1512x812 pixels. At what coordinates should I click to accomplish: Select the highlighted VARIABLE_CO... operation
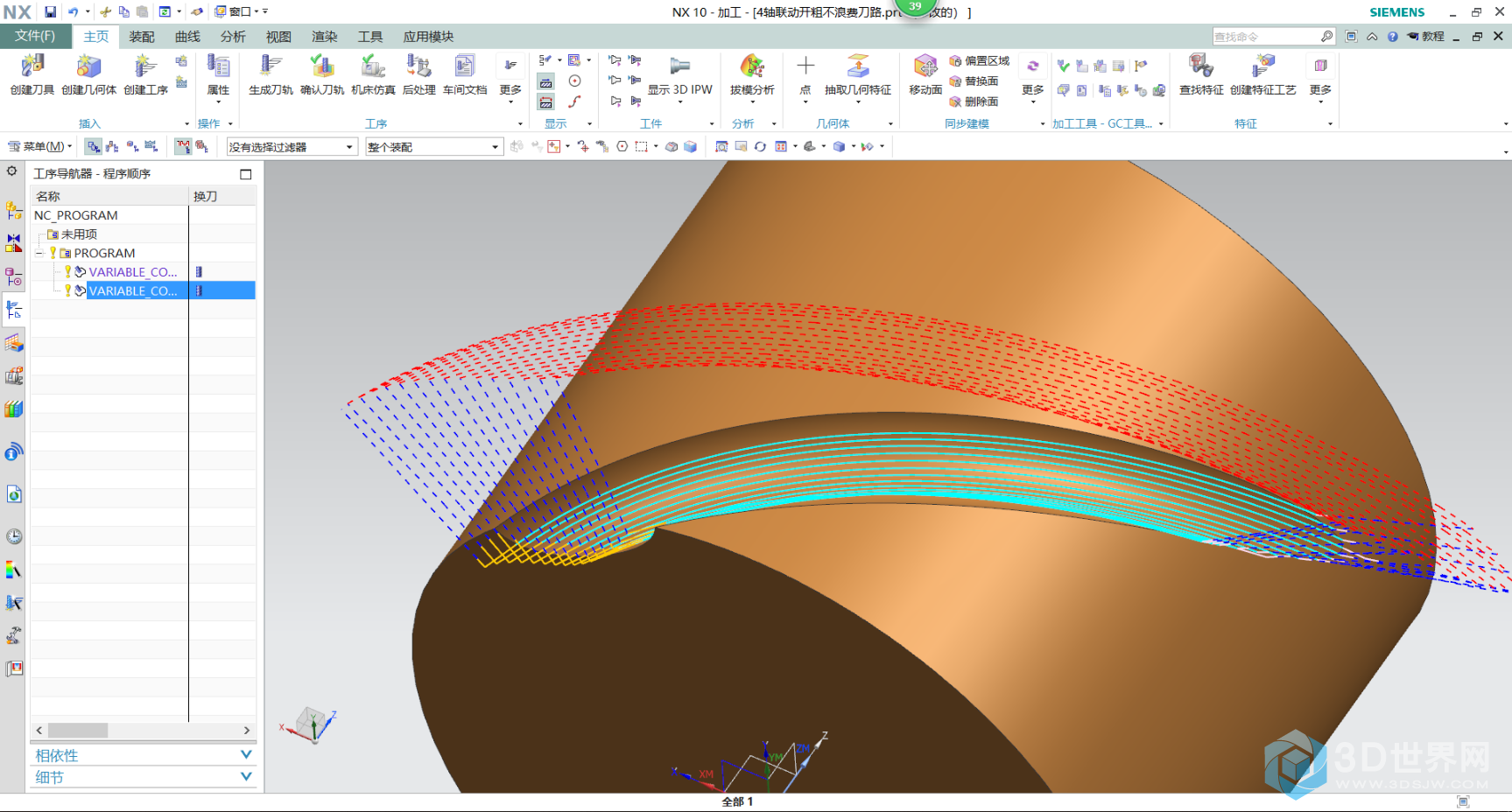pos(133,290)
